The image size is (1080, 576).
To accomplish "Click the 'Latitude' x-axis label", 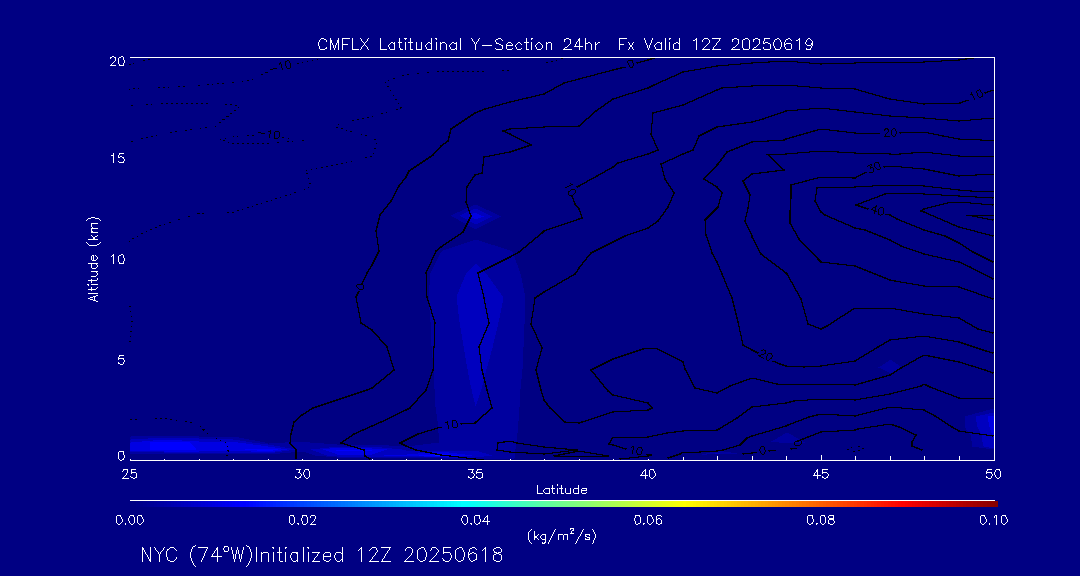I will 561,491.
